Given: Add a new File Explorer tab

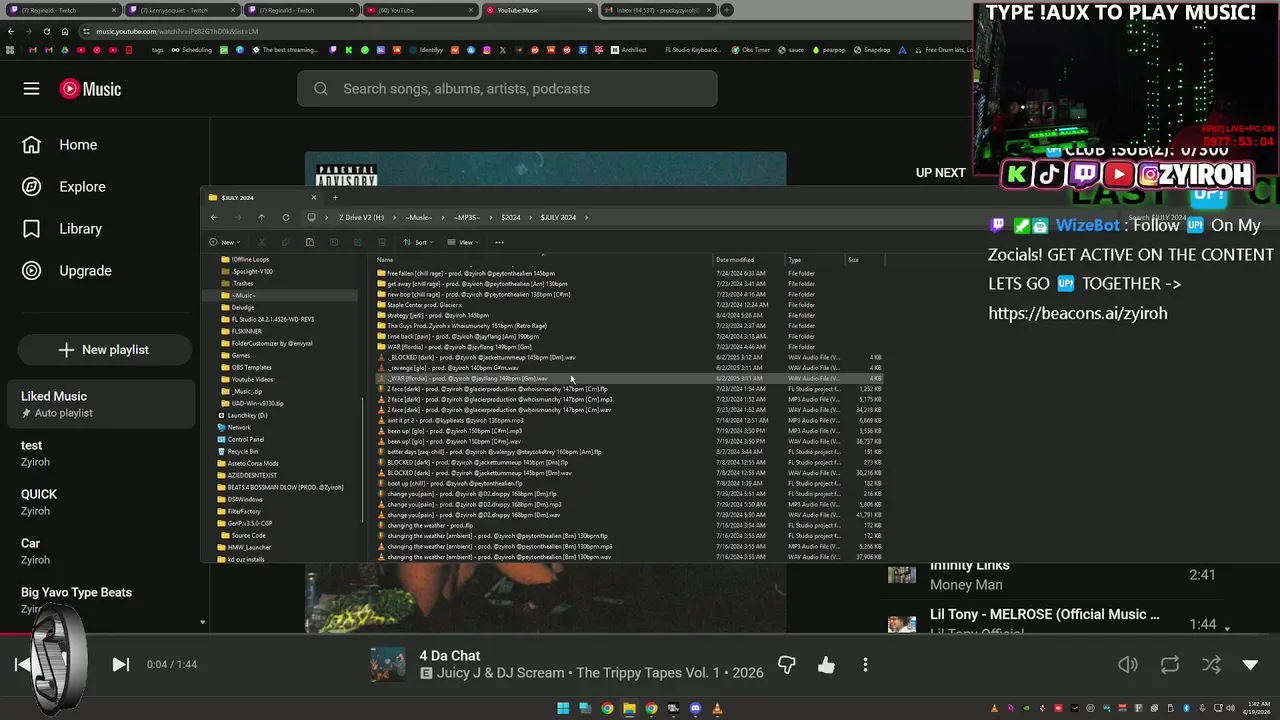Looking at the screenshot, I should pyautogui.click(x=335, y=197).
